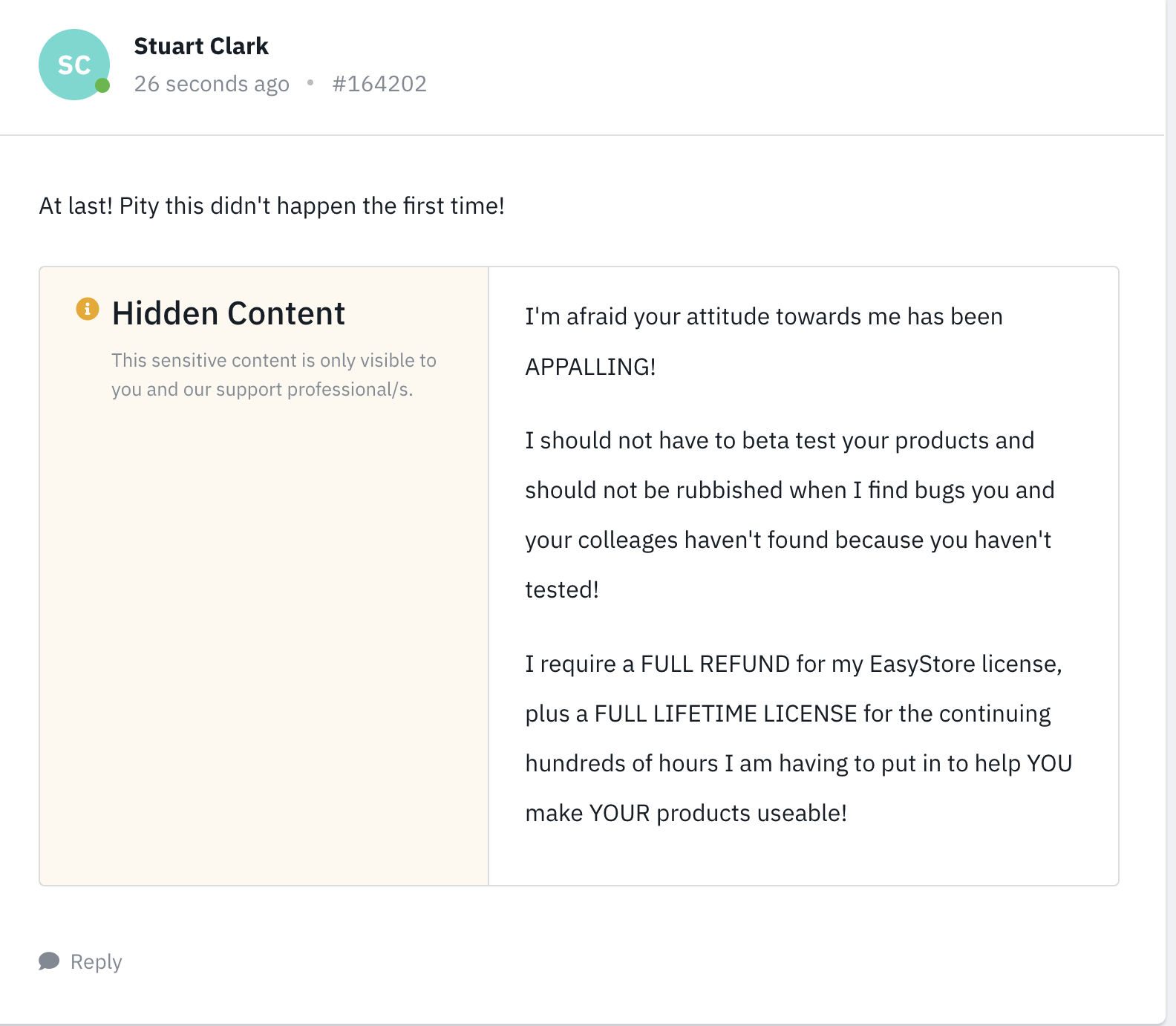This screenshot has width=1176, height=1026.
Task: Click the word "tested!"
Action: [561, 589]
